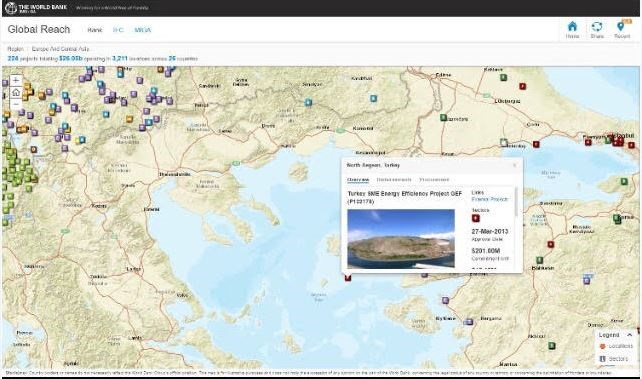642x379 pixels.
Task: Select the green marker left of Uzunköprü label
Action: (443, 117)
